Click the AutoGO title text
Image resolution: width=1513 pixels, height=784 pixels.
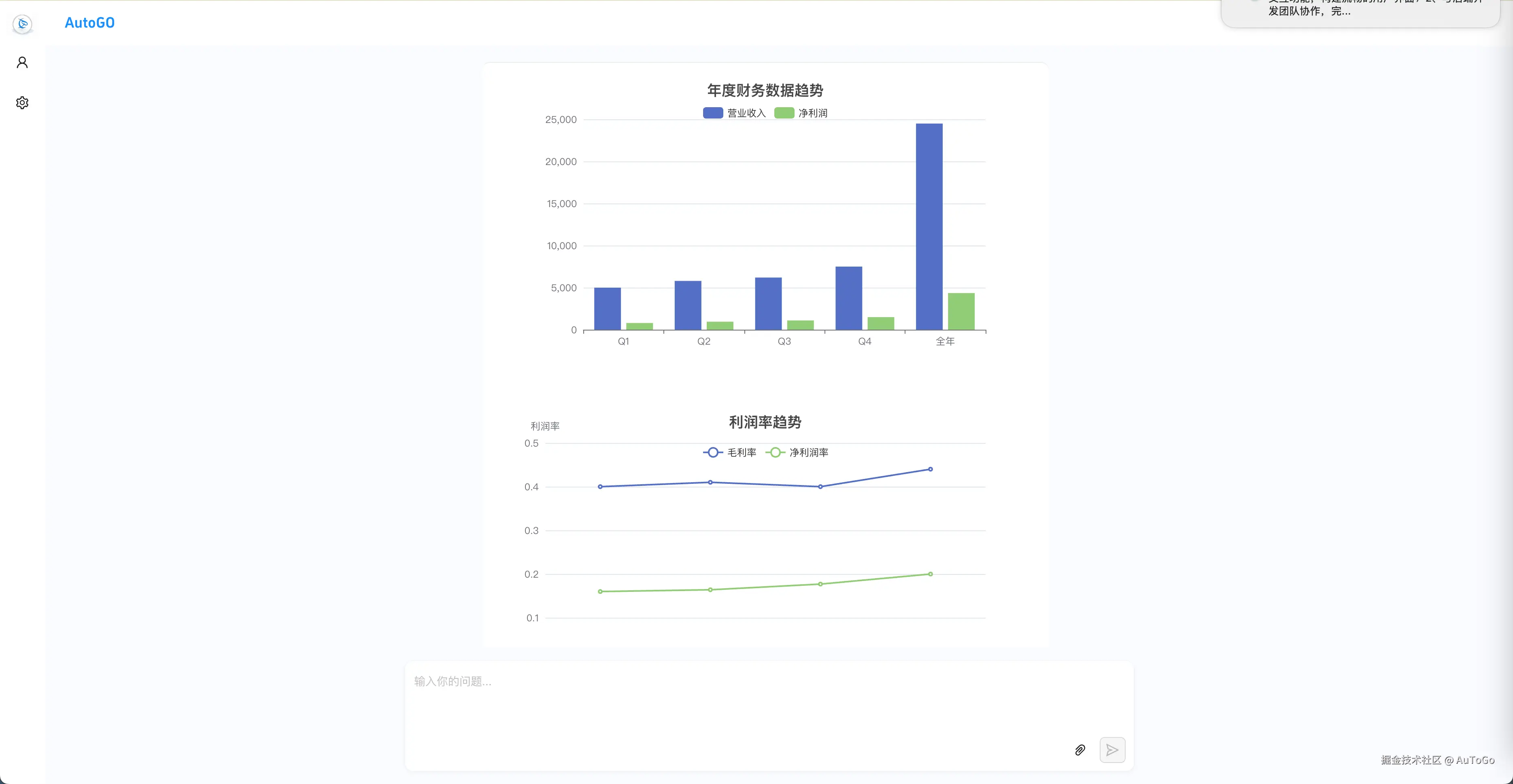[x=89, y=23]
